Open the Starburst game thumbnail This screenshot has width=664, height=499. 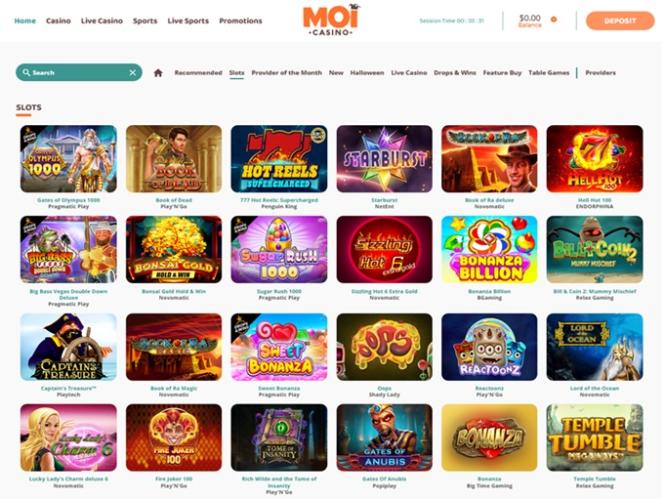(385, 159)
